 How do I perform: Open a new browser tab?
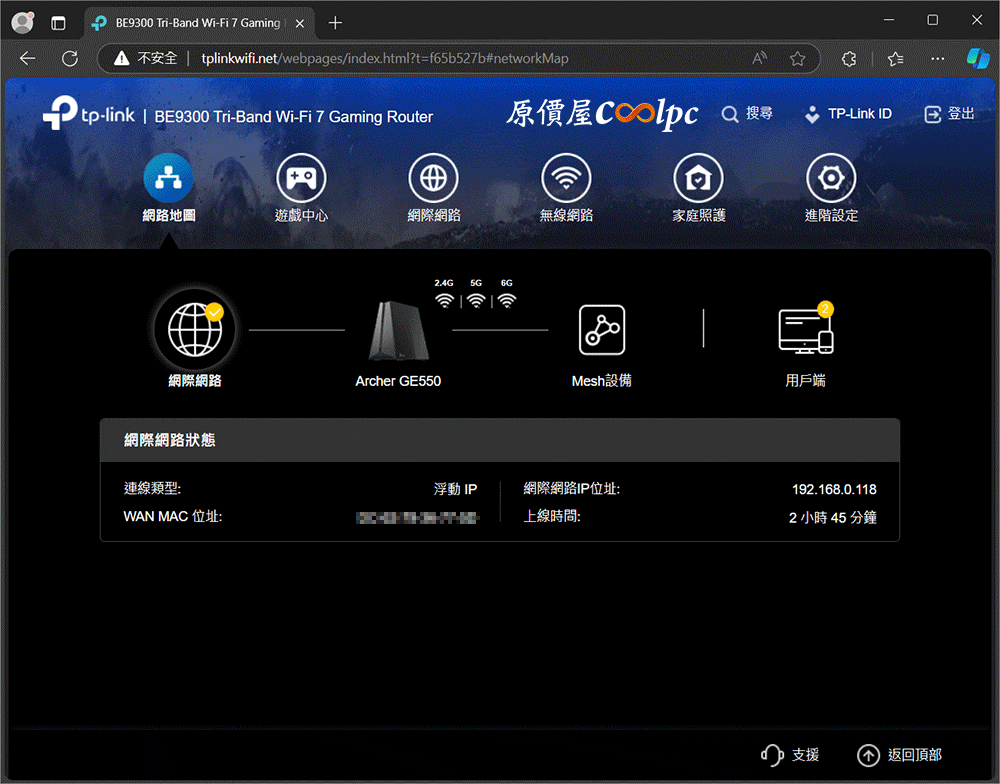tap(335, 24)
